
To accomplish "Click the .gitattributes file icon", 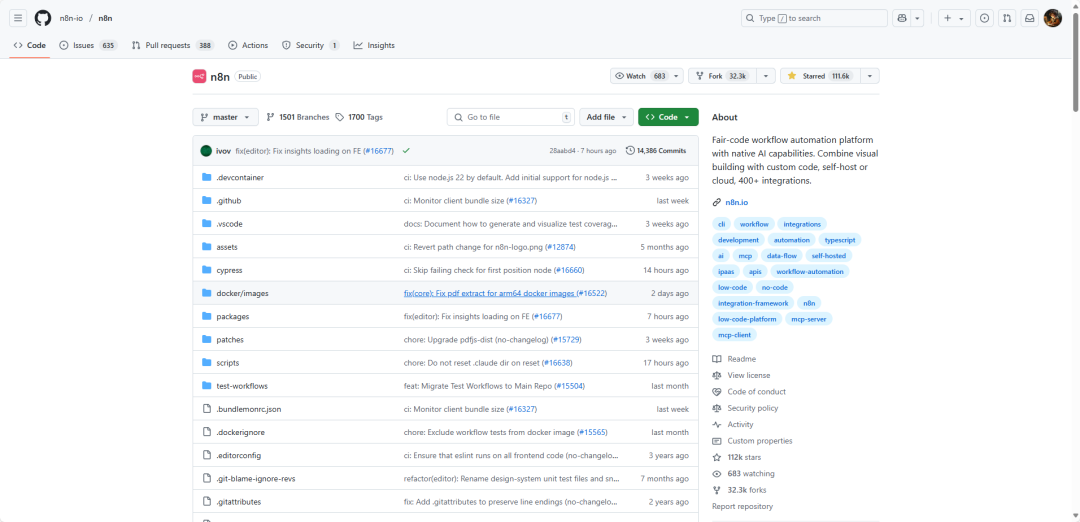I will point(206,502).
